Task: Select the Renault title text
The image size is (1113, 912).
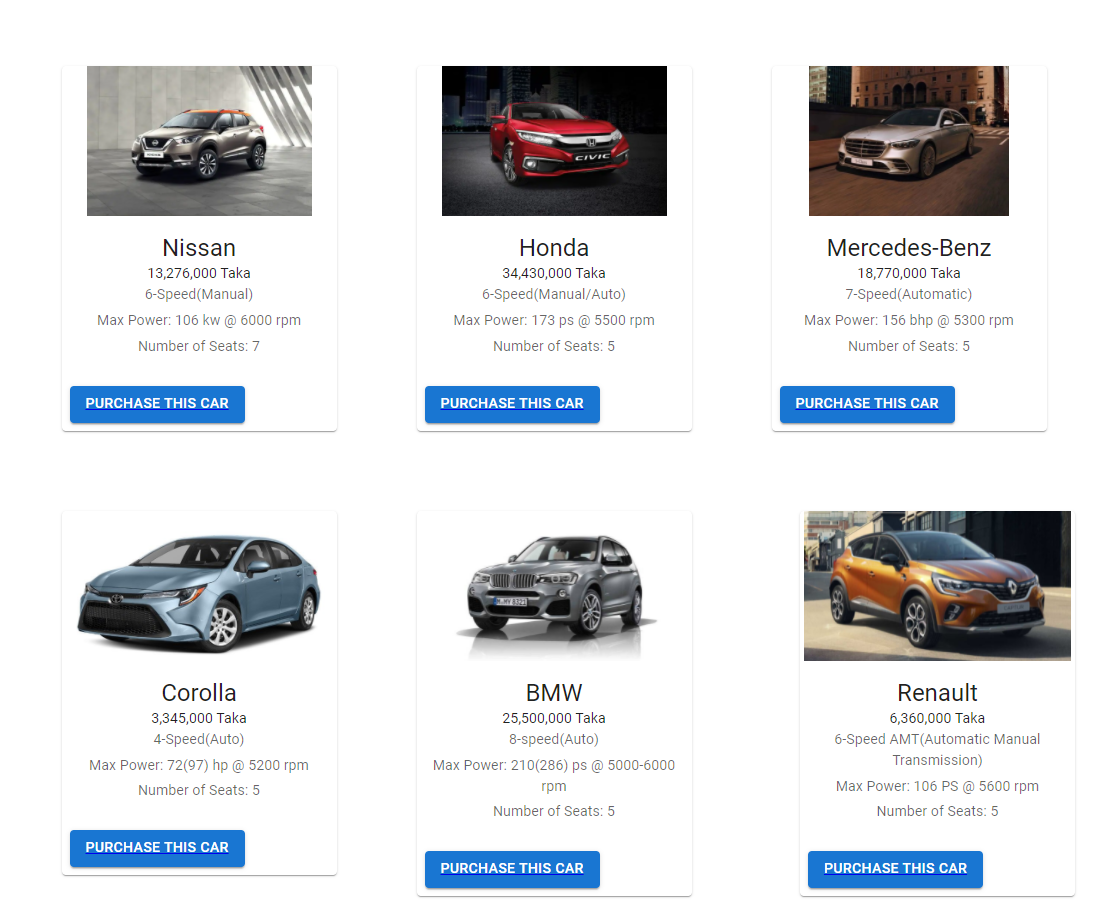Action: click(937, 692)
